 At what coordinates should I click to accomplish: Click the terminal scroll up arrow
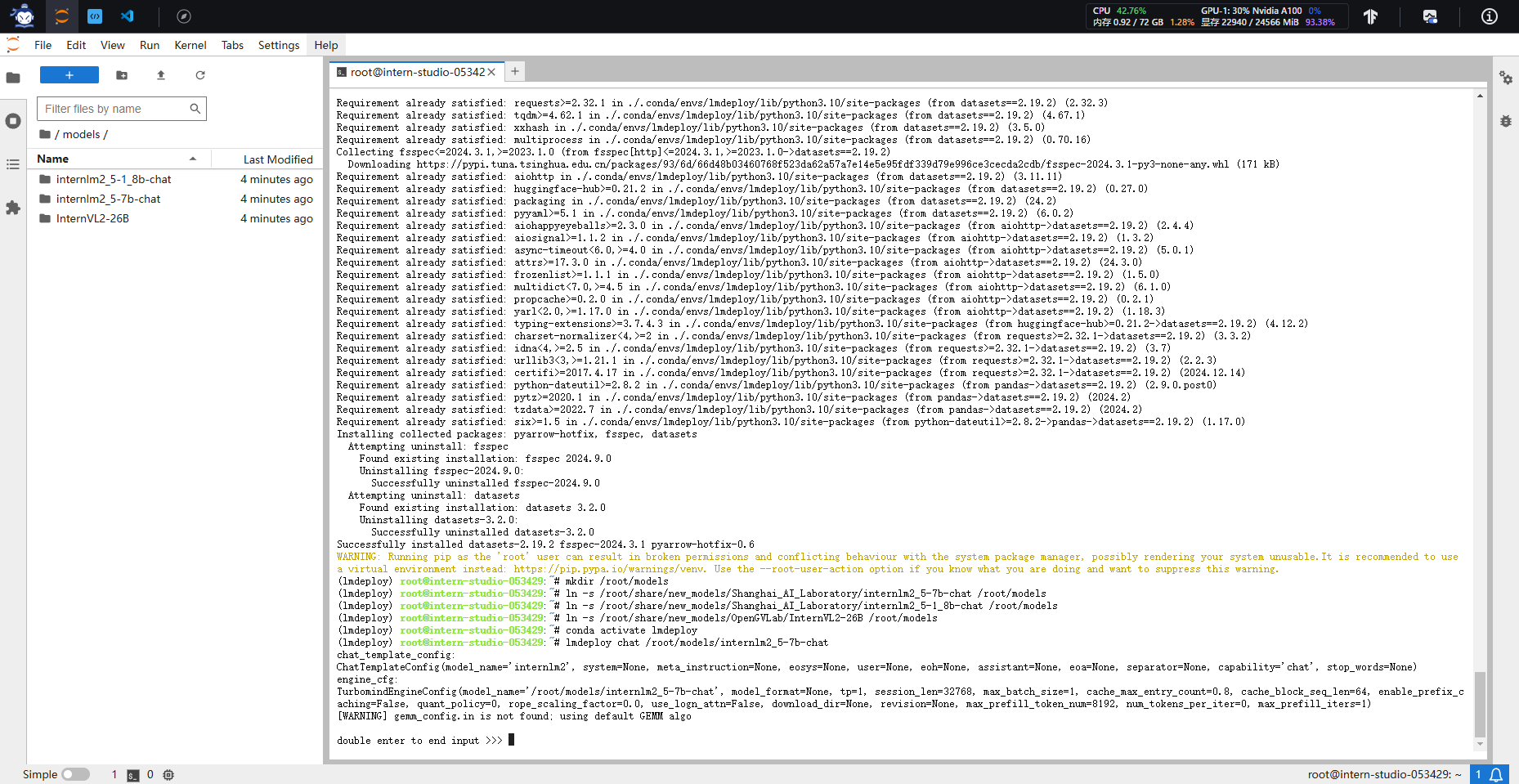1480,96
